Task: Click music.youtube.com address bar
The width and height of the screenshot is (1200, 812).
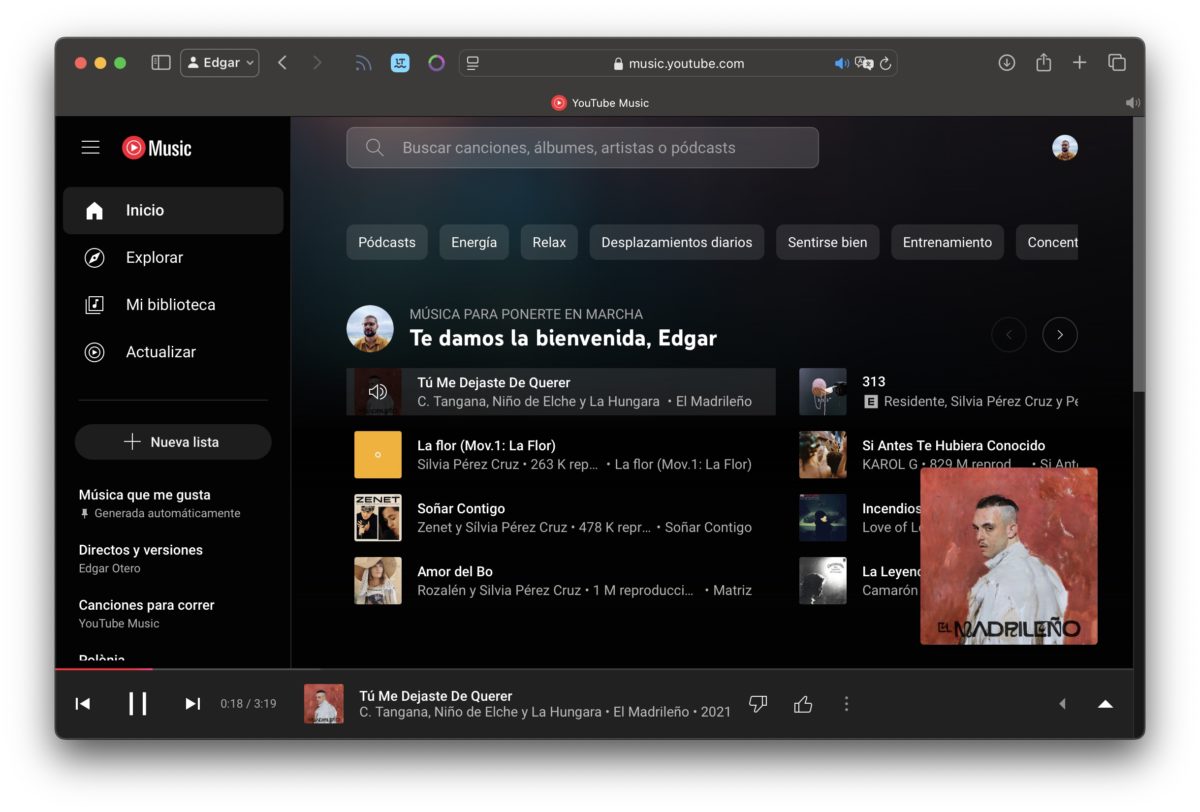Action: click(678, 63)
